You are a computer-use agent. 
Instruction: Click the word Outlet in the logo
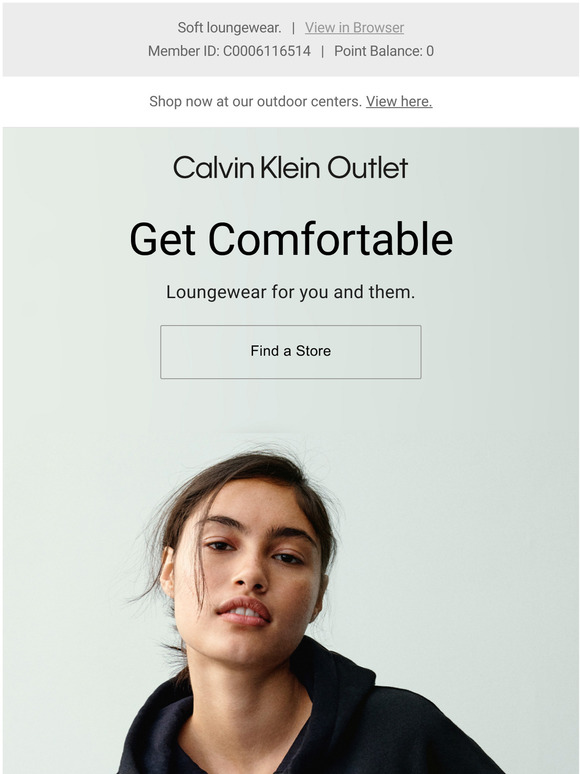(x=368, y=167)
